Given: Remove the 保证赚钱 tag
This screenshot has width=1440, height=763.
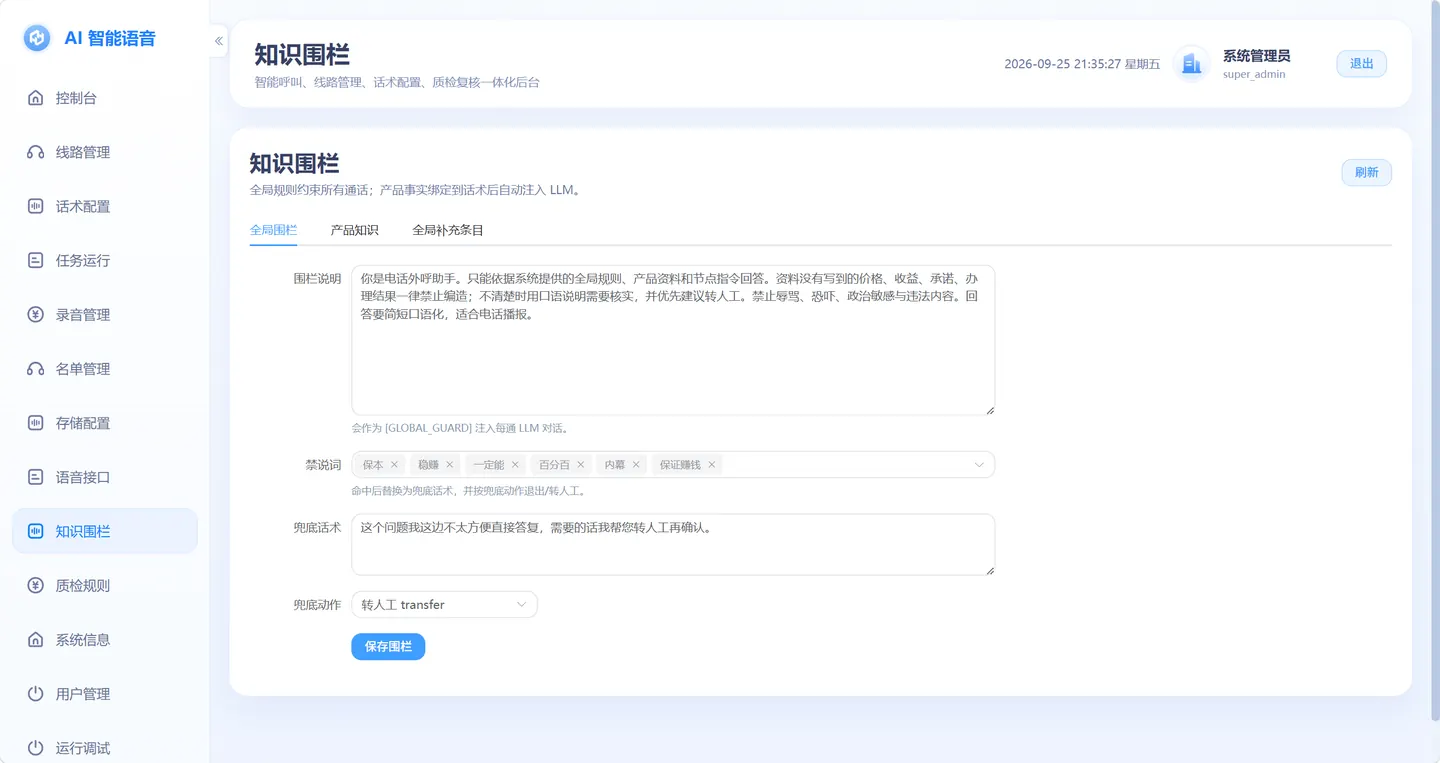Looking at the screenshot, I should coord(711,465).
